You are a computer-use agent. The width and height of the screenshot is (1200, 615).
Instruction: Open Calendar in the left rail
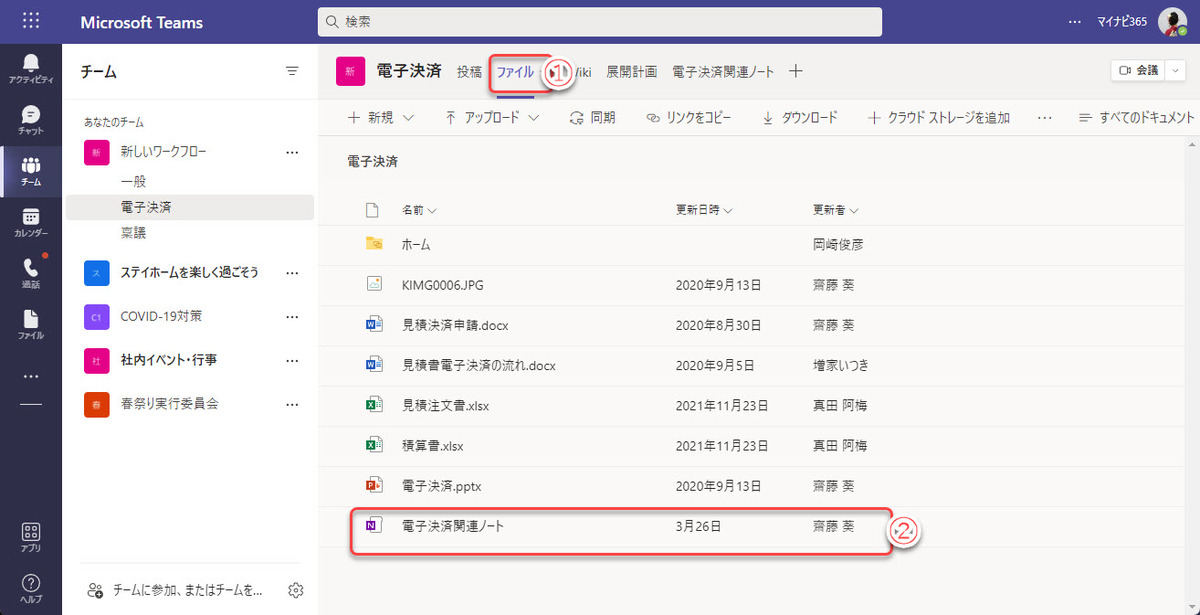pyautogui.click(x=31, y=223)
